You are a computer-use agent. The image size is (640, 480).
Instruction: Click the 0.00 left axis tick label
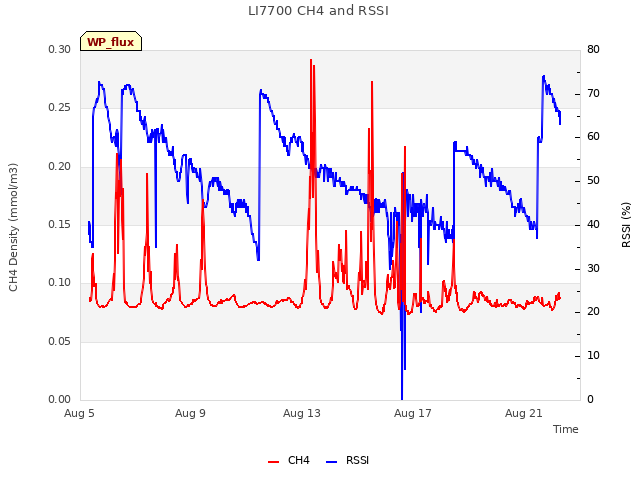tap(60, 399)
